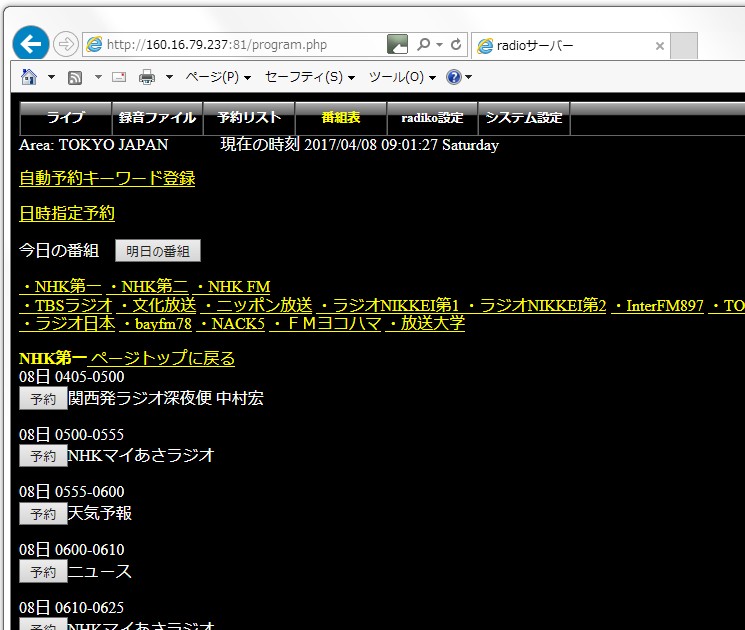Switch to the radiko設定 tab
This screenshot has width=745, height=630.
pos(432,118)
